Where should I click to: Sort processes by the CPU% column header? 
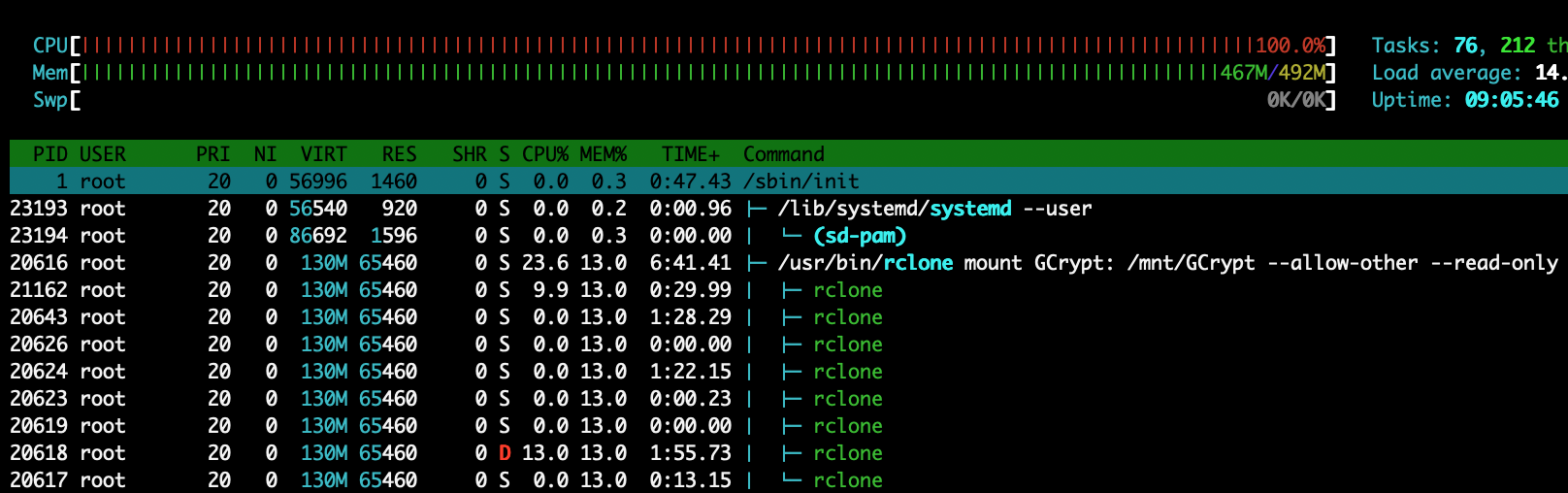pos(545,154)
